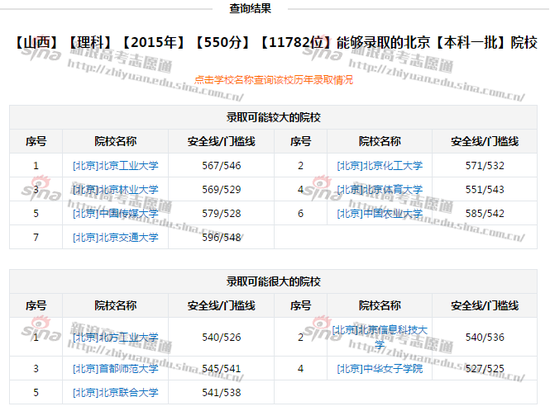Open the 中华女子学院 link
This screenshot has height=411, width=550.
click(380, 369)
